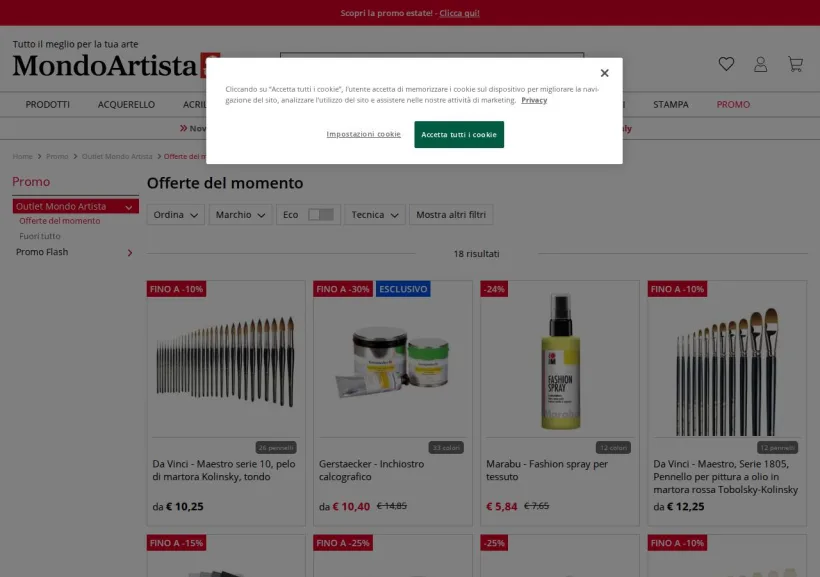Expand the Marchio filter dropdown
820x577 pixels.
click(x=240, y=214)
